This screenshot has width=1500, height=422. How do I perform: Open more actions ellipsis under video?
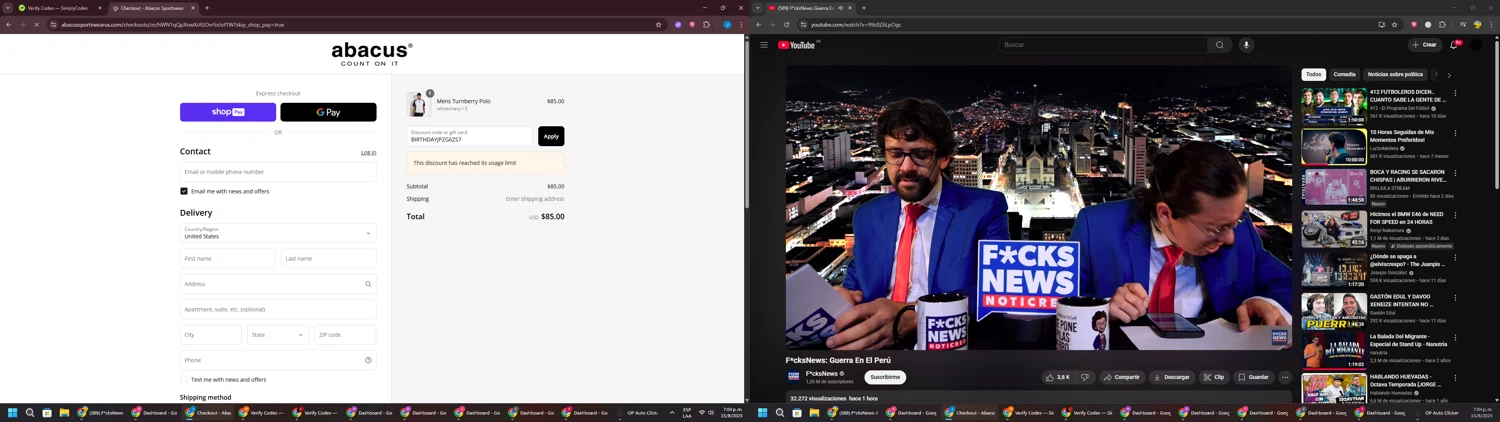point(1285,377)
